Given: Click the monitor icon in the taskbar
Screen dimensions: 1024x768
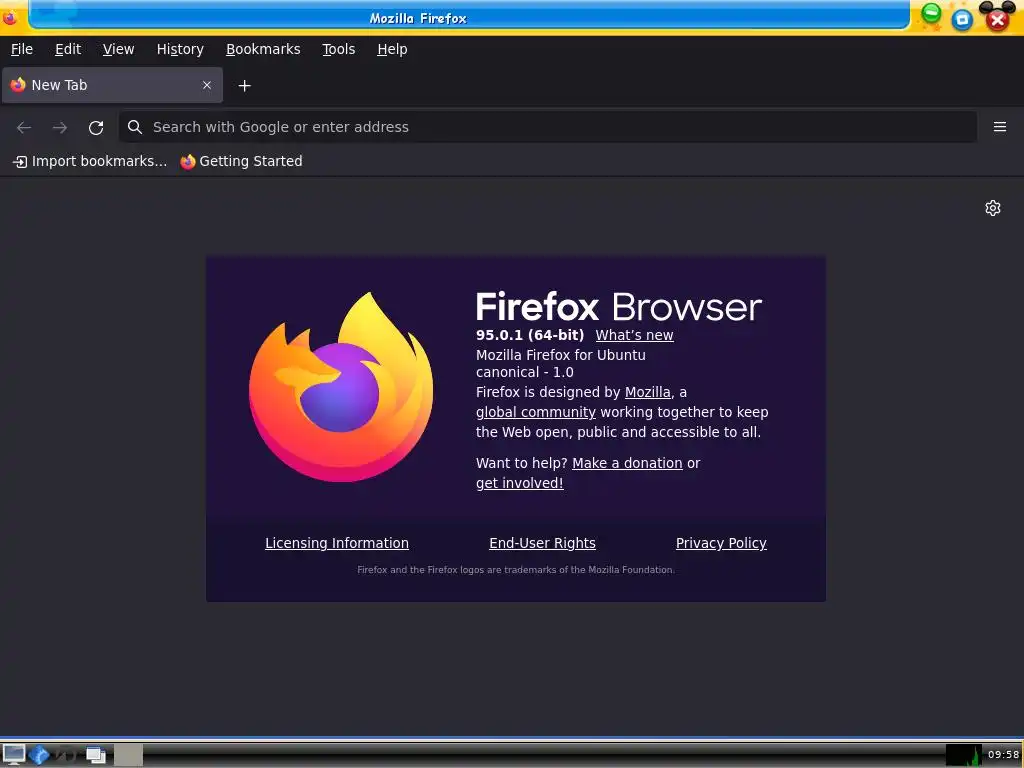Looking at the screenshot, I should 13,755.
